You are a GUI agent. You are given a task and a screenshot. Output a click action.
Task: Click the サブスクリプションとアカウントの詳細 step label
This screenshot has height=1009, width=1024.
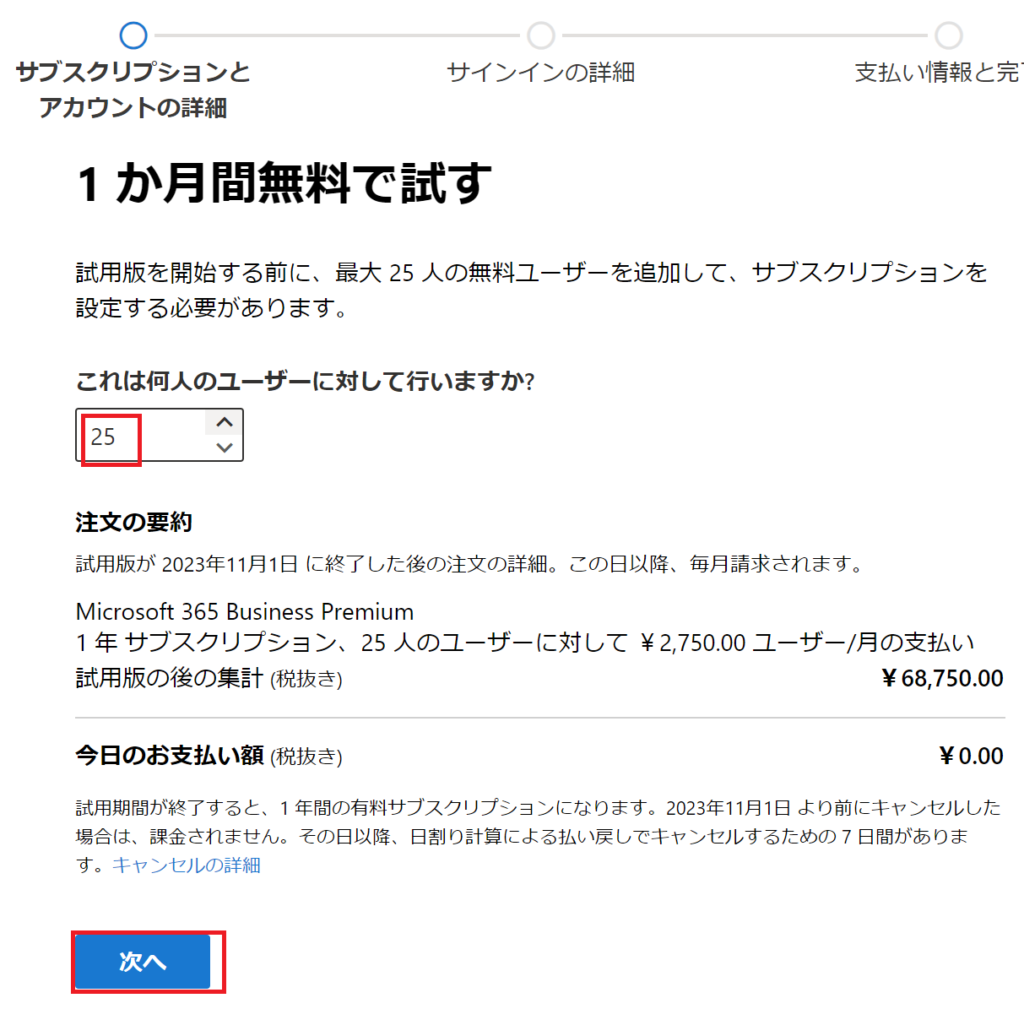133,89
